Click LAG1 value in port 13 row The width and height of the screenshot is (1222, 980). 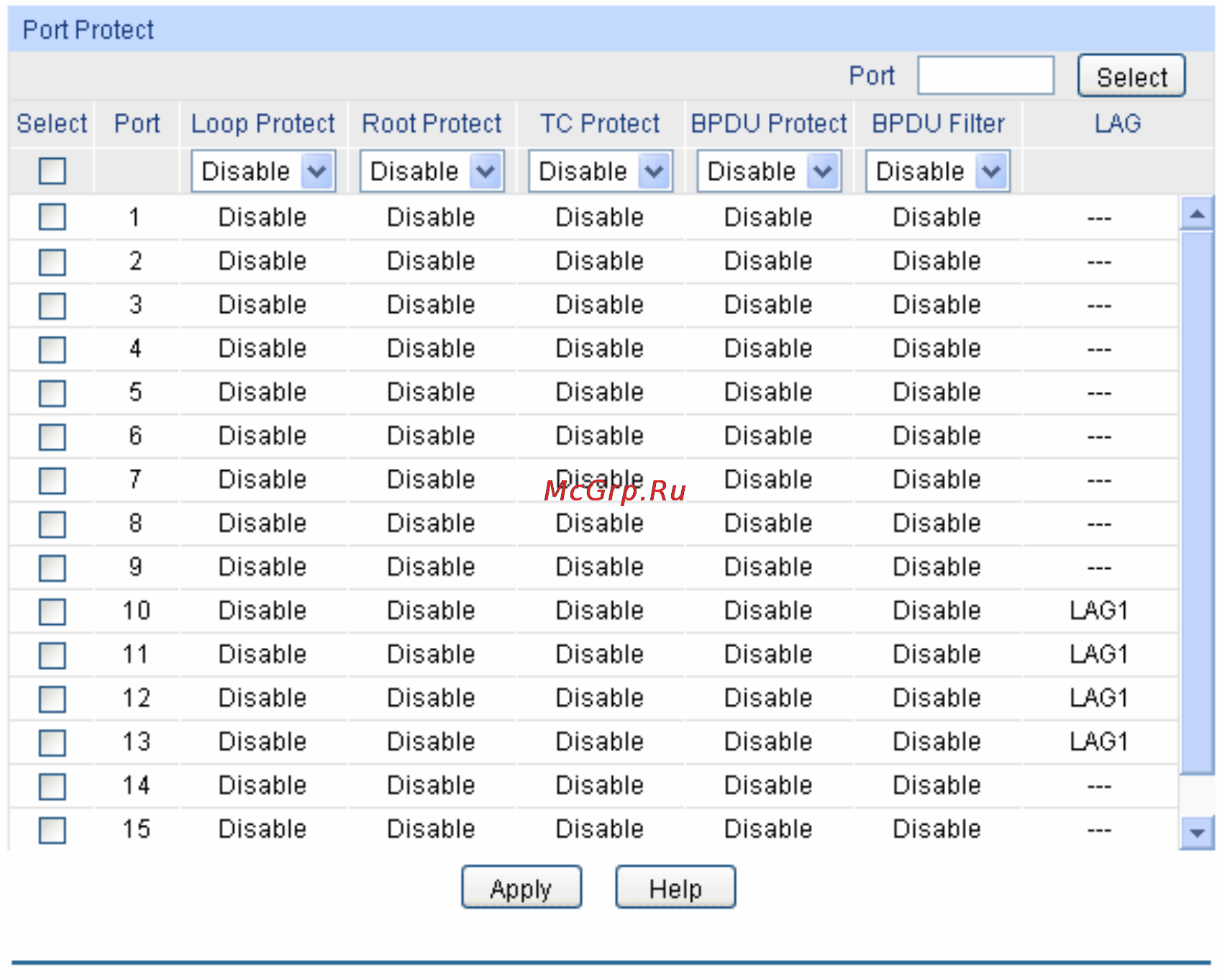pyautogui.click(x=1099, y=742)
